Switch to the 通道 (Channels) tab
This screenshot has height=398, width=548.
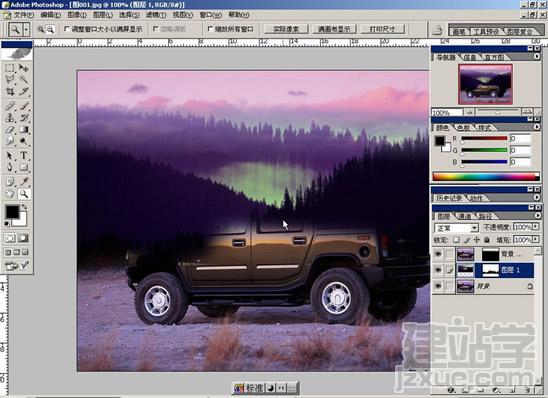(464, 216)
